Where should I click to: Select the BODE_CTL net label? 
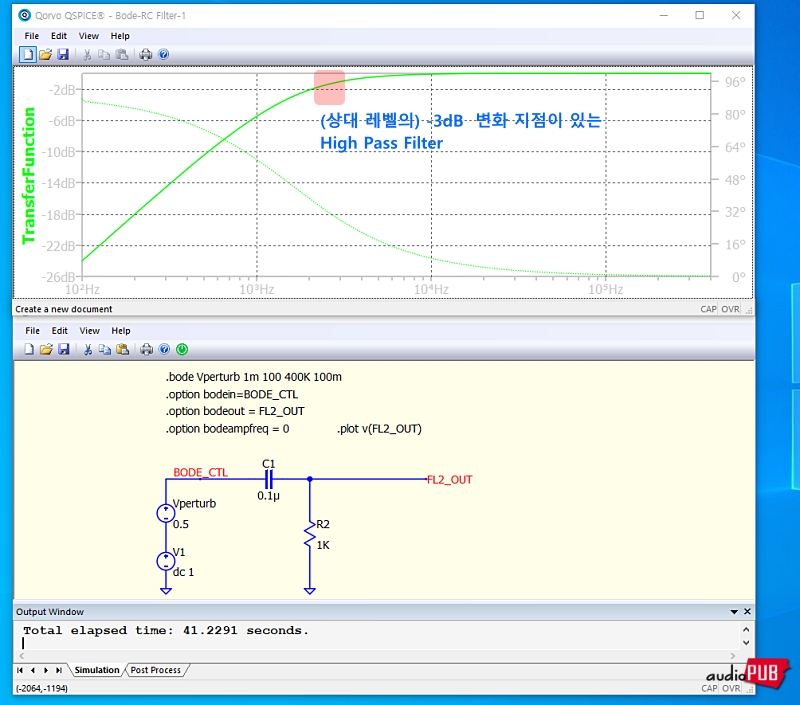point(201,472)
